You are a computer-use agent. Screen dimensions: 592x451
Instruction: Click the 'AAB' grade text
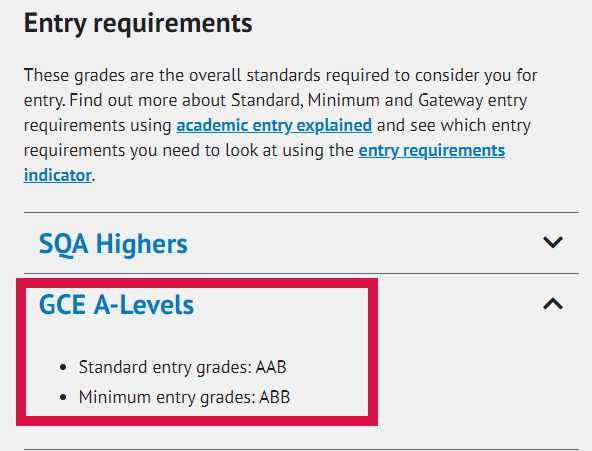[x=271, y=367]
